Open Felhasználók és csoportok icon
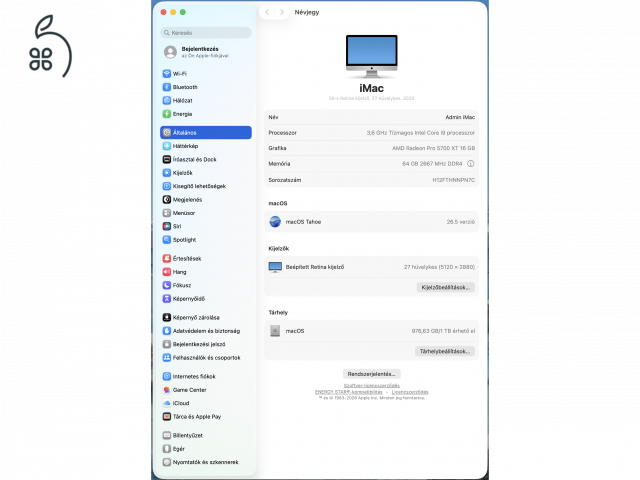Viewport: 640px width, 480px height. [167, 358]
